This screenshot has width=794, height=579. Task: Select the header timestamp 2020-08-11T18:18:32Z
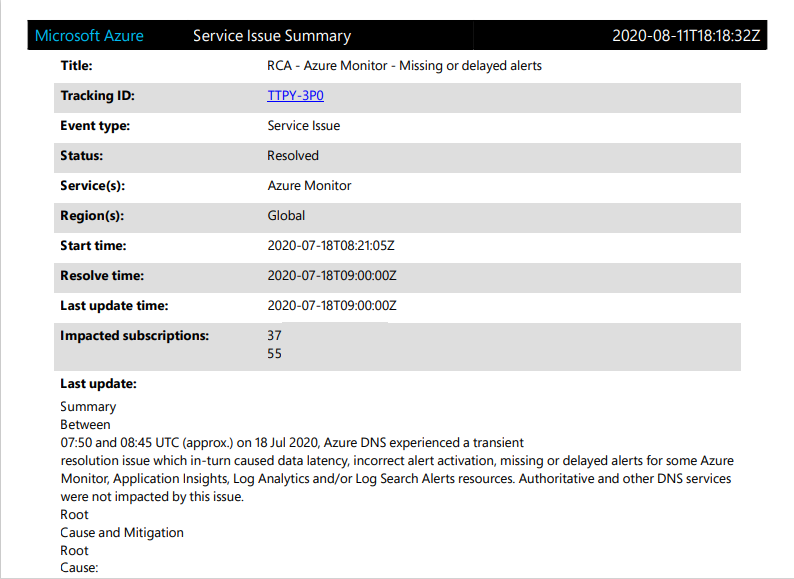point(686,35)
